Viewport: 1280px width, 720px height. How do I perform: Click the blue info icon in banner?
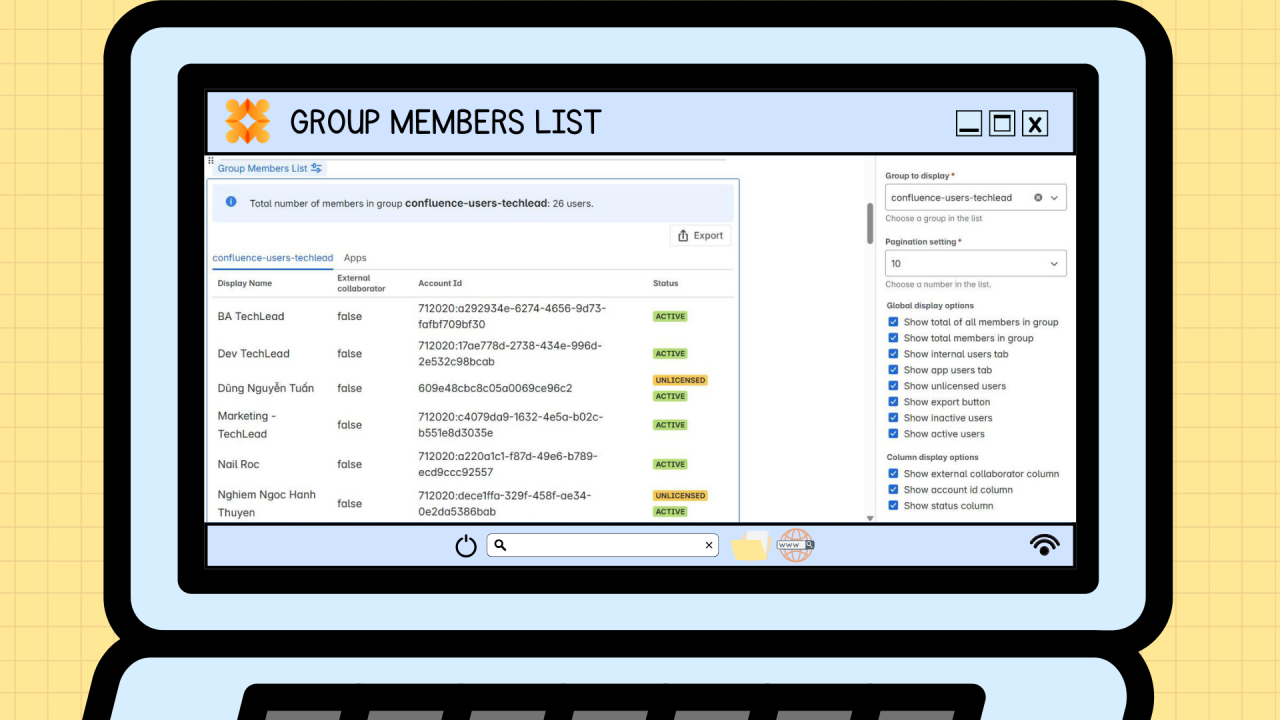coord(231,202)
